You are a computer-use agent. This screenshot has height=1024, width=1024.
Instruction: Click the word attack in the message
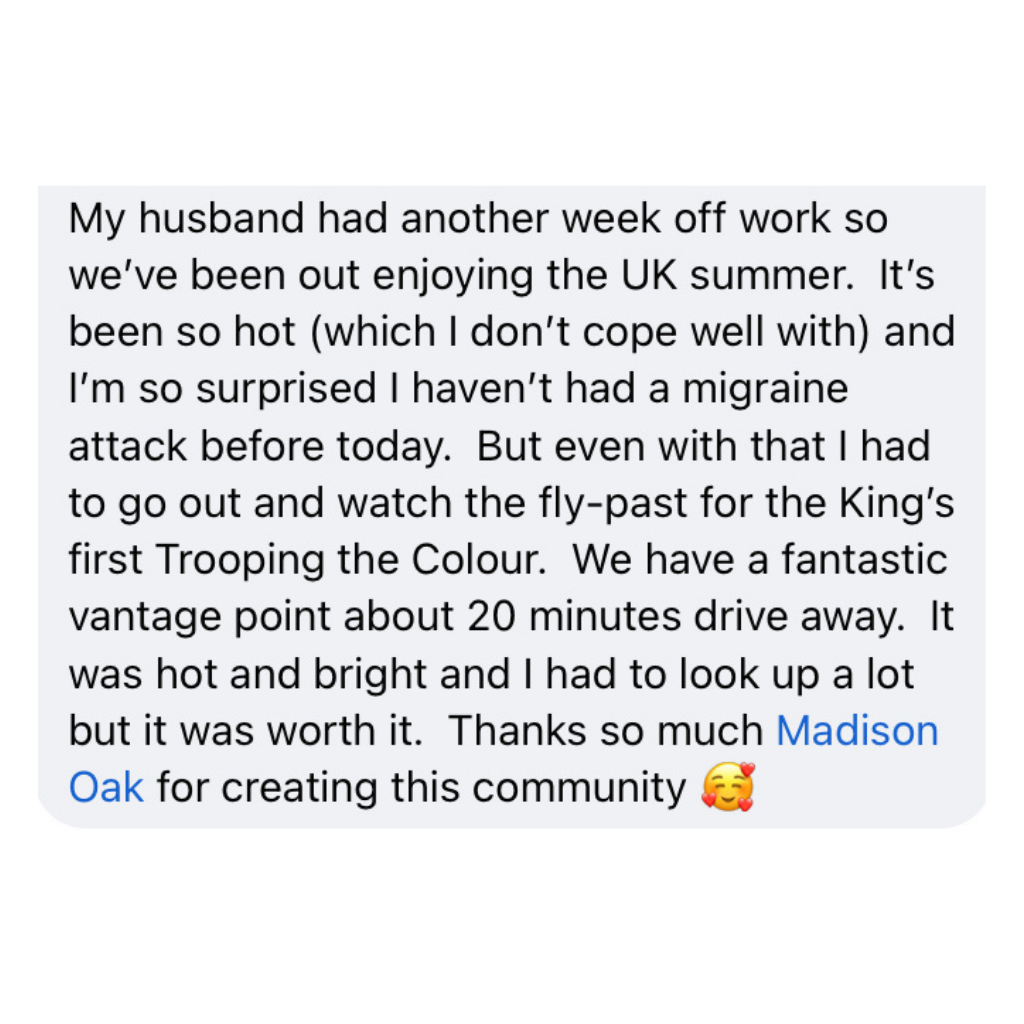127,447
